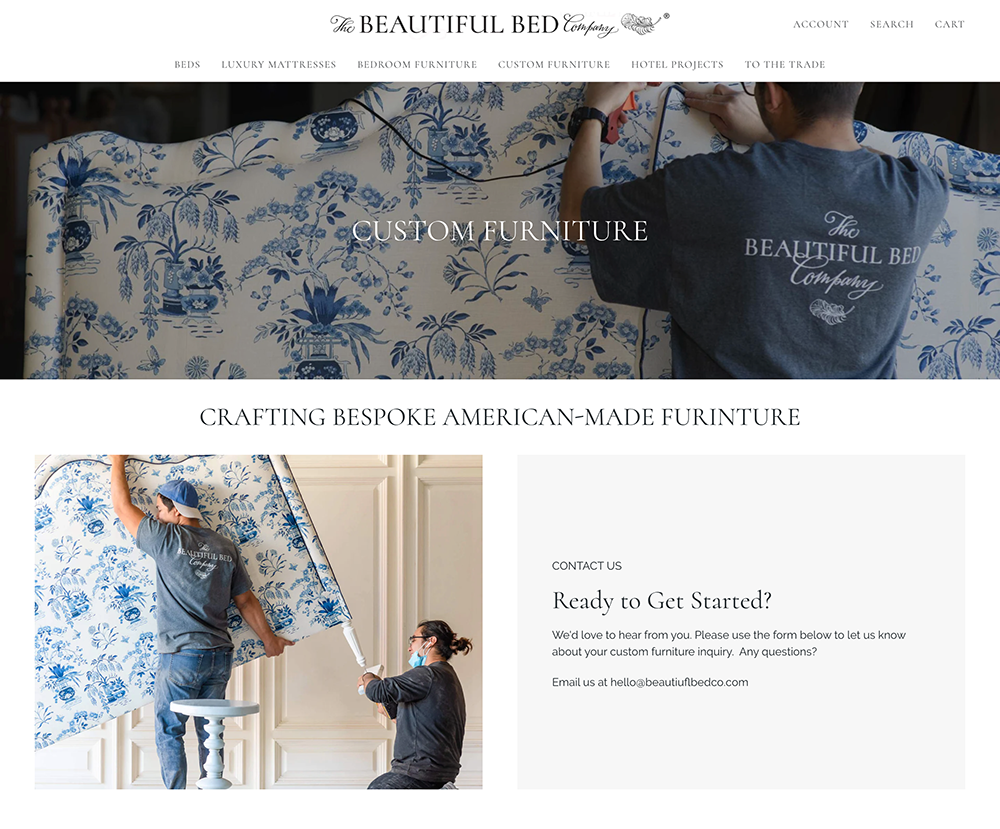Open the Luxury Mattresses menu
1000x829 pixels.
click(x=278, y=64)
